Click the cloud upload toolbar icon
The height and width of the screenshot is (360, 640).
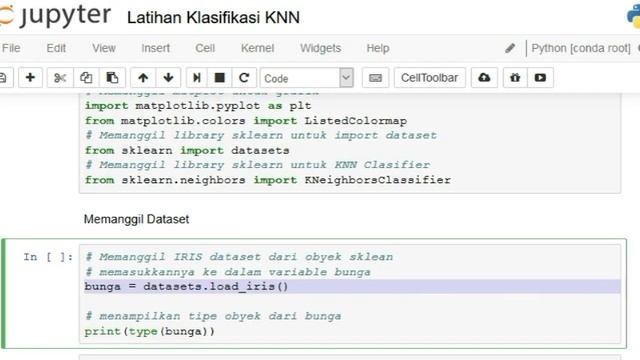pyautogui.click(x=484, y=78)
